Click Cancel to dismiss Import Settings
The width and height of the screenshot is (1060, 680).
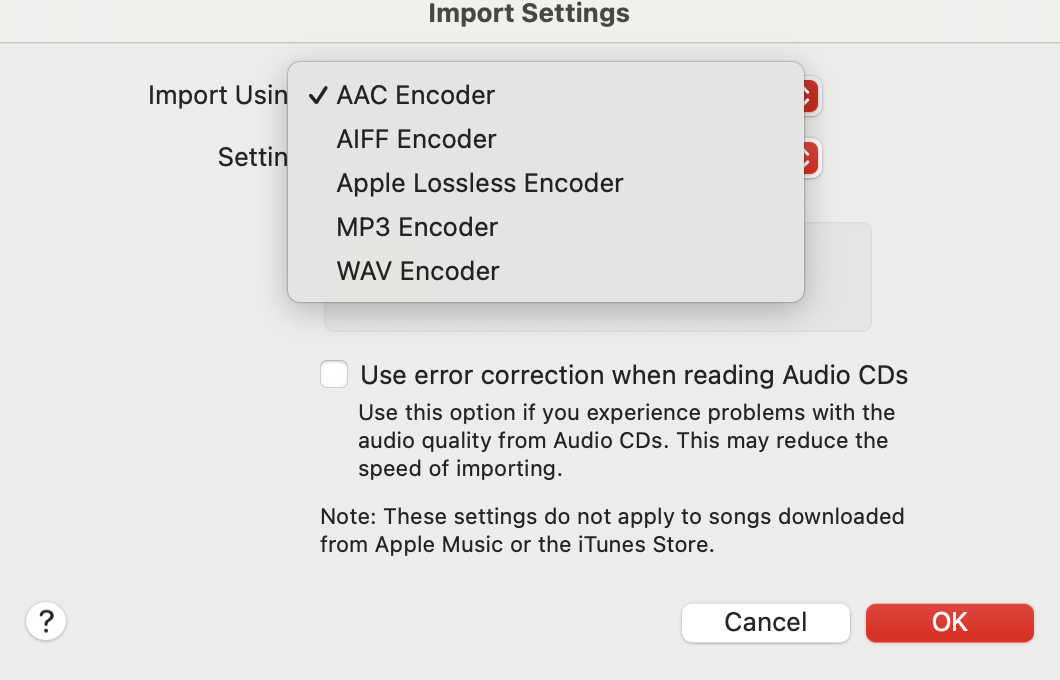point(765,622)
